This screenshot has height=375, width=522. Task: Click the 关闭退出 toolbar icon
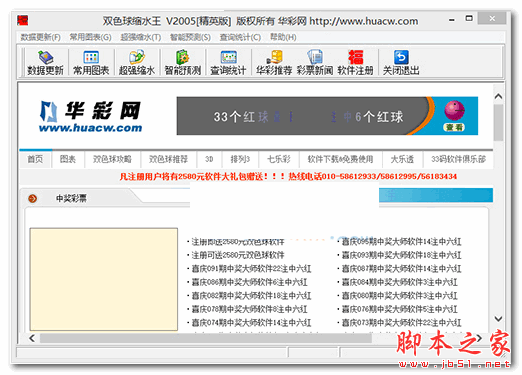(401, 63)
